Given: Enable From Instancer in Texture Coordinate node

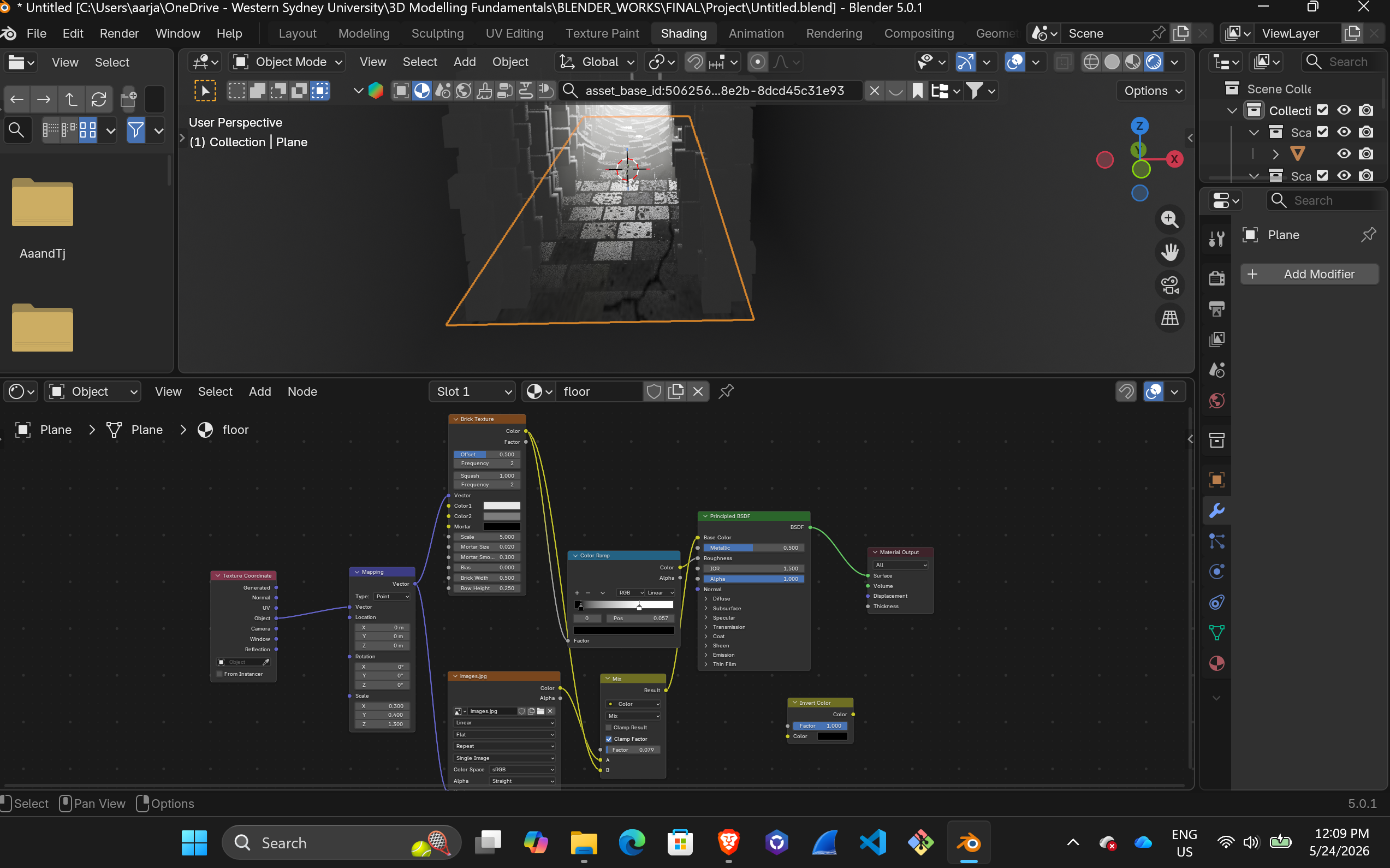Looking at the screenshot, I should click(219, 674).
